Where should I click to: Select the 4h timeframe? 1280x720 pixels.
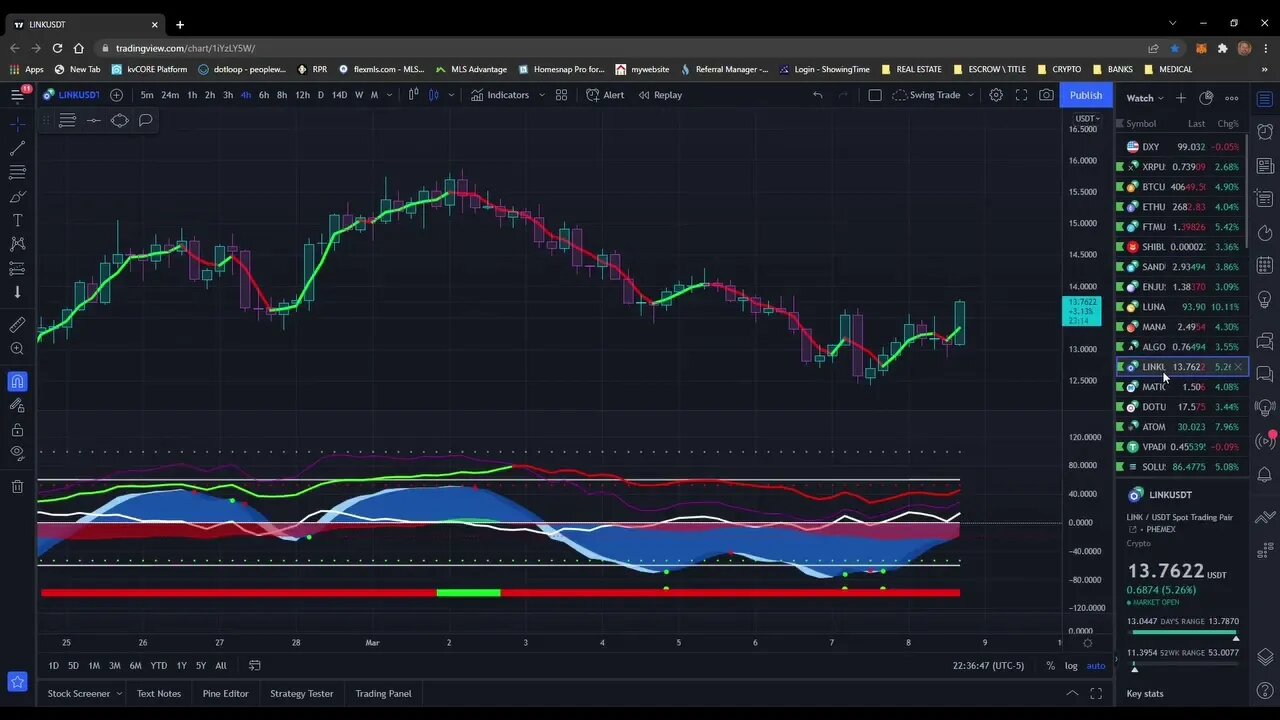(x=246, y=95)
